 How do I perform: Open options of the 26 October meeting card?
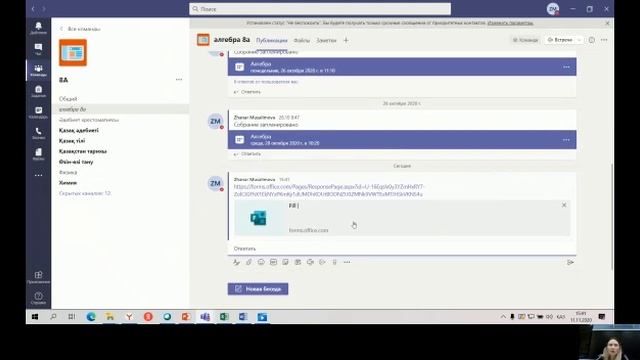pos(566,67)
